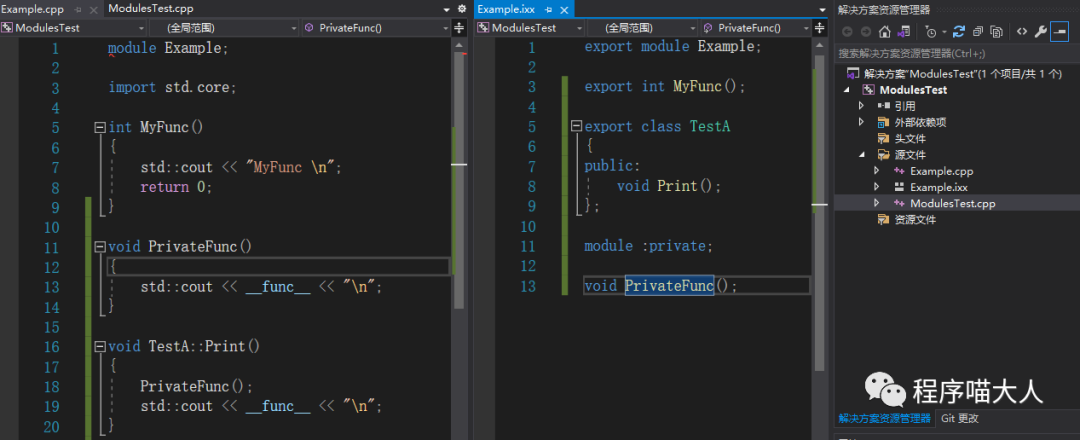This screenshot has height=440, width=1080.
Task: Toggle the pin on Example.ixx tab
Action: pos(549,9)
